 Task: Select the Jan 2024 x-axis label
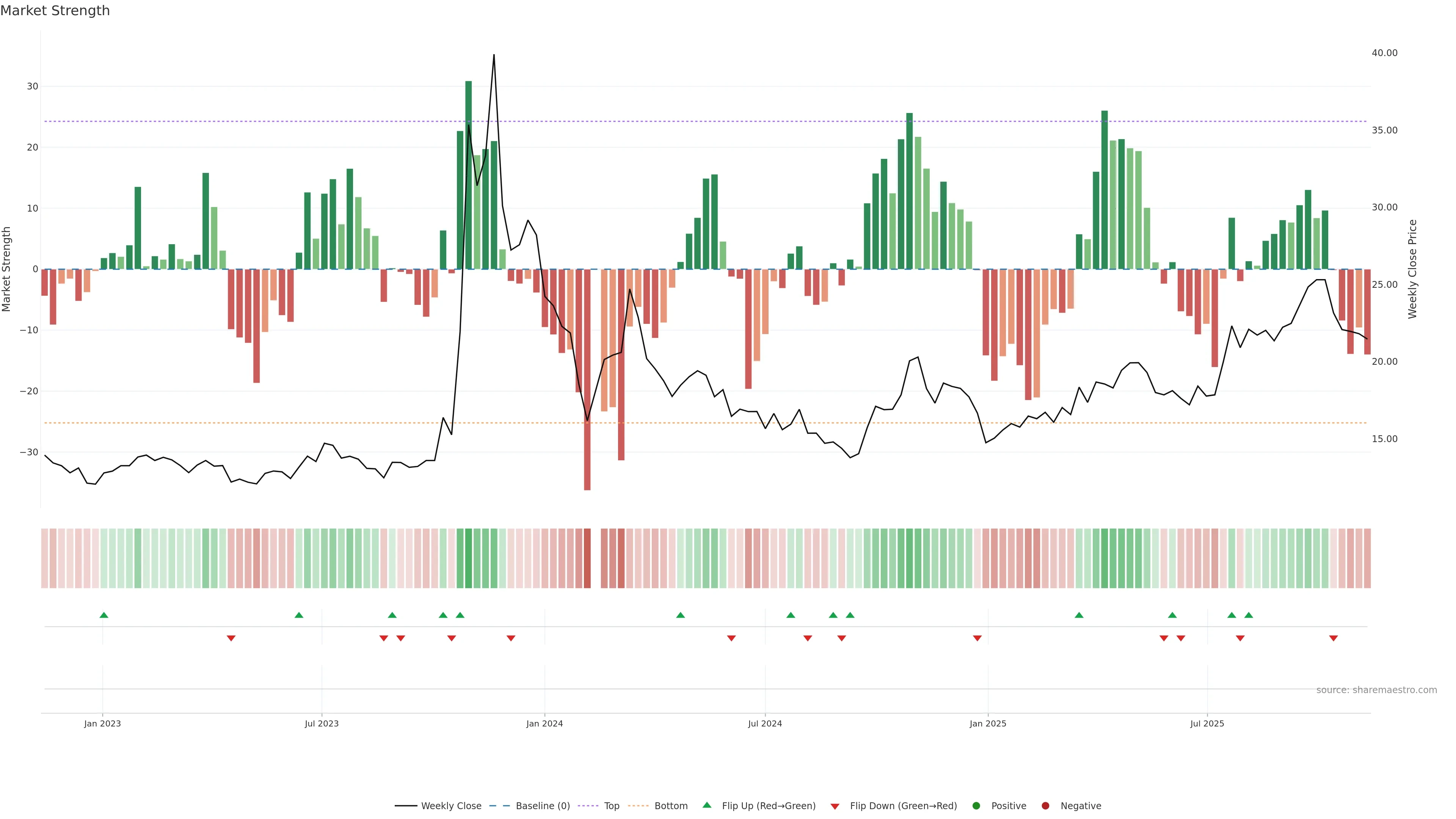click(x=544, y=723)
